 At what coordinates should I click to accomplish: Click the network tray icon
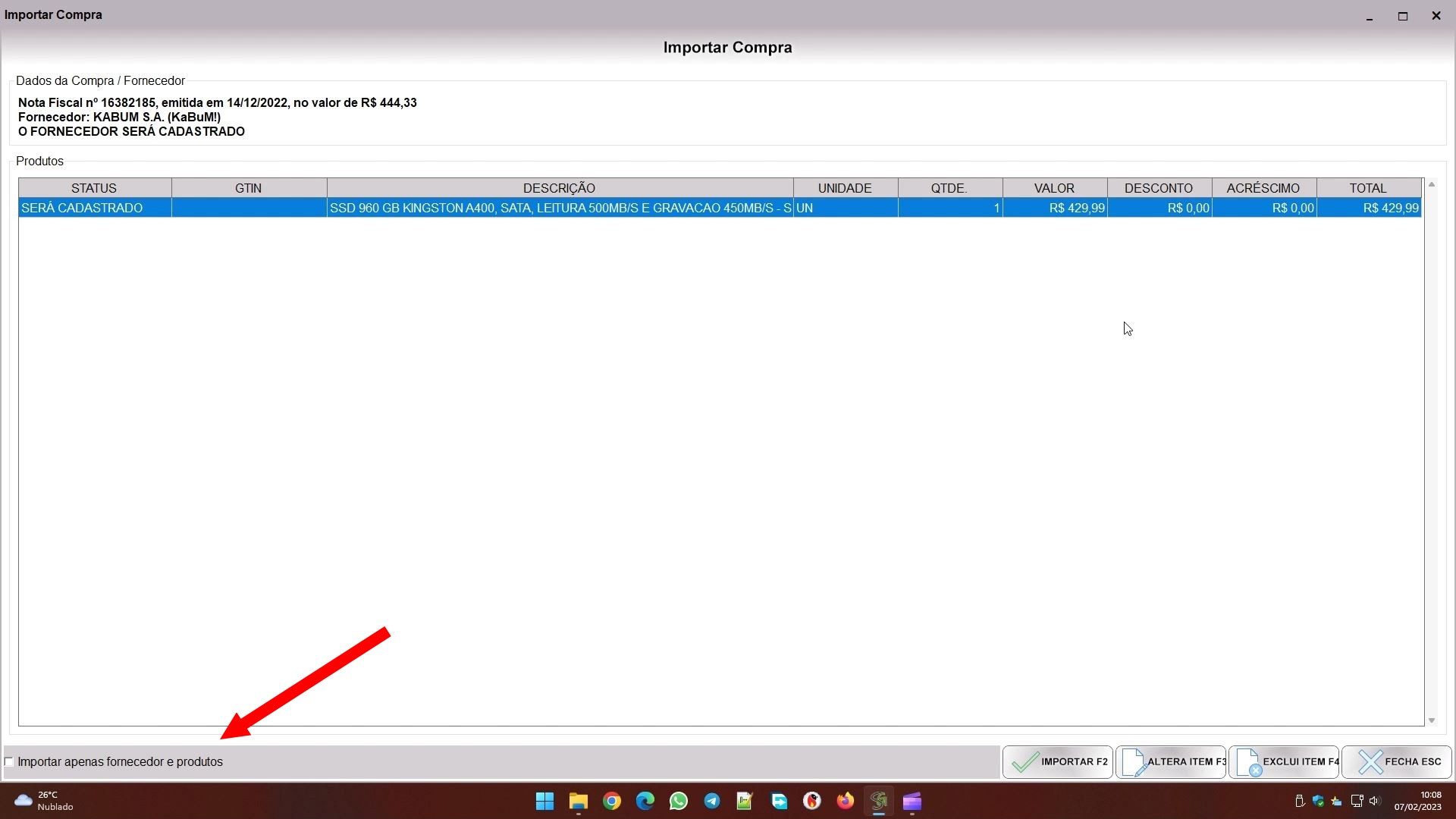[x=1357, y=802]
